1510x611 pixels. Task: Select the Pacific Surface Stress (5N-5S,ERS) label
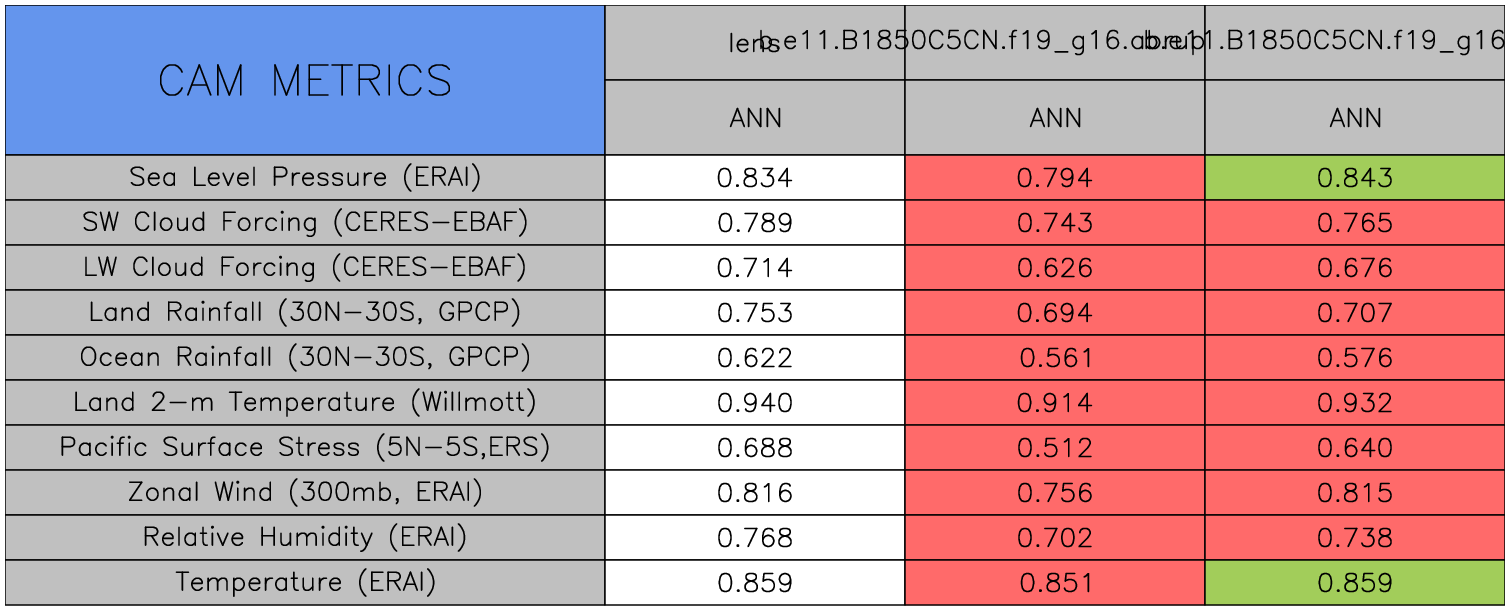[x=305, y=448]
